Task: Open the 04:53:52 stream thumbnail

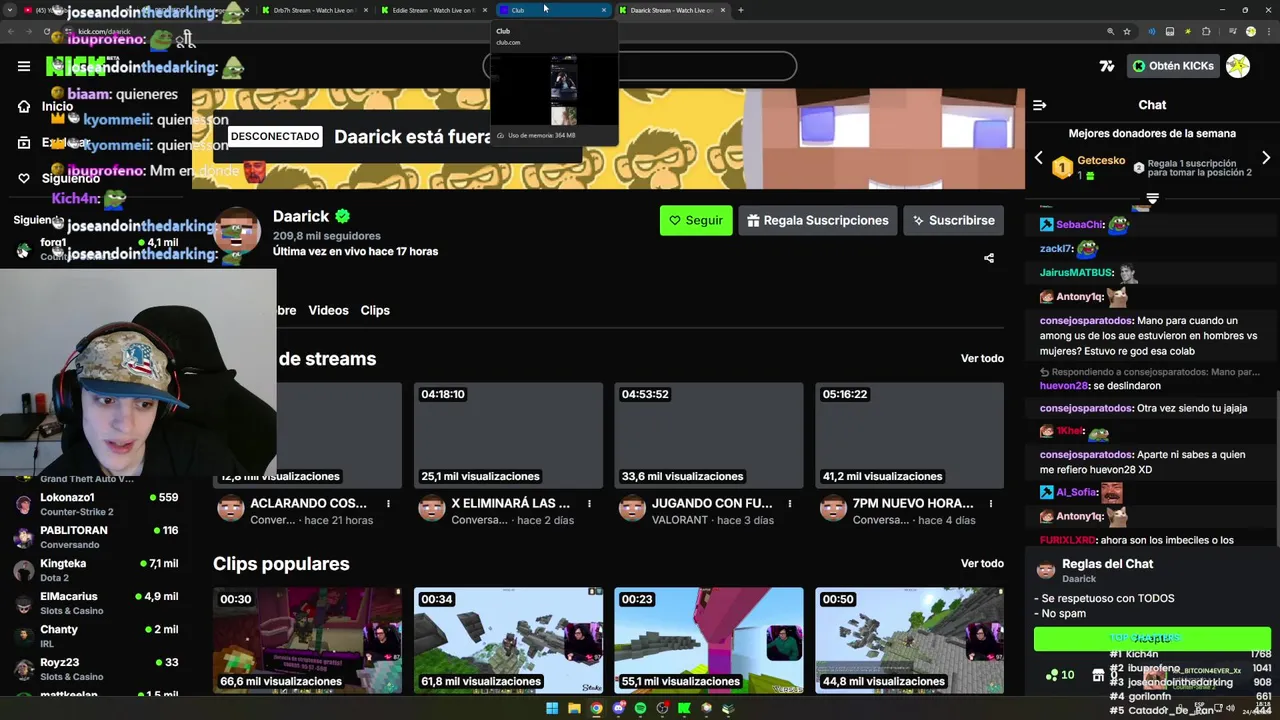Action: pos(708,435)
